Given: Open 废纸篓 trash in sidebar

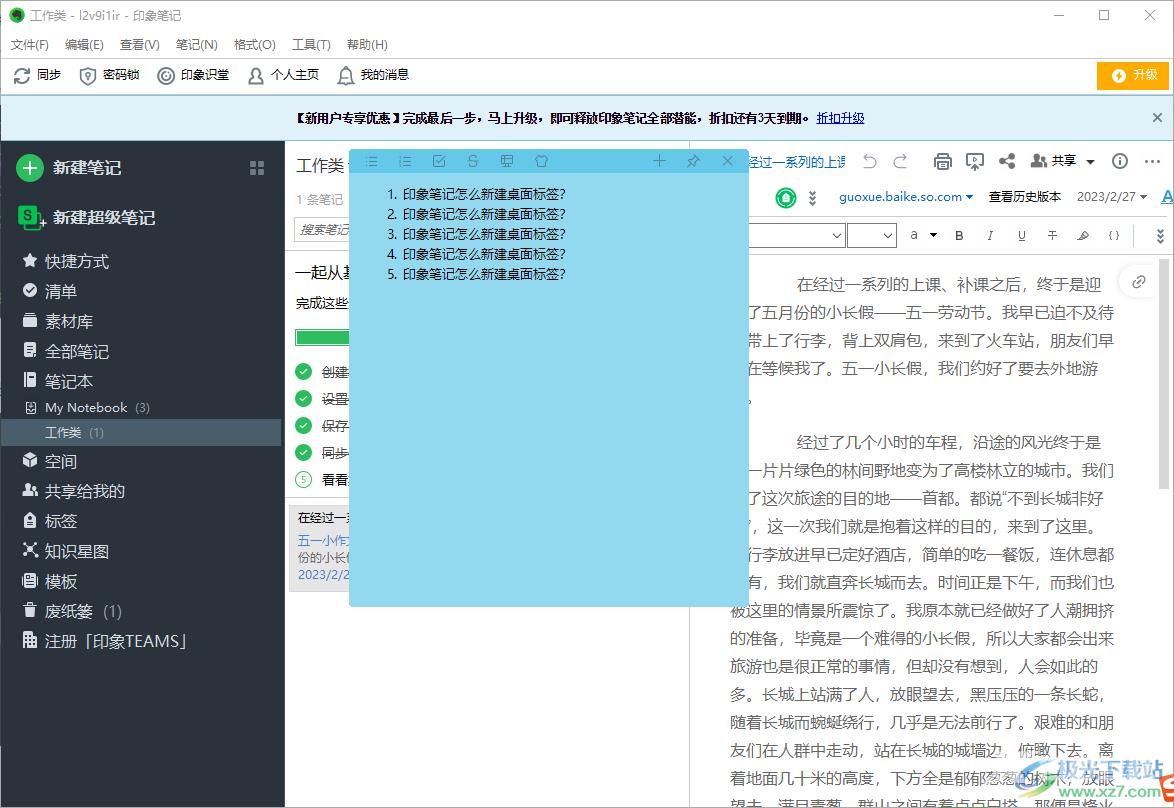Looking at the screenshot, I should coord(72,611).
